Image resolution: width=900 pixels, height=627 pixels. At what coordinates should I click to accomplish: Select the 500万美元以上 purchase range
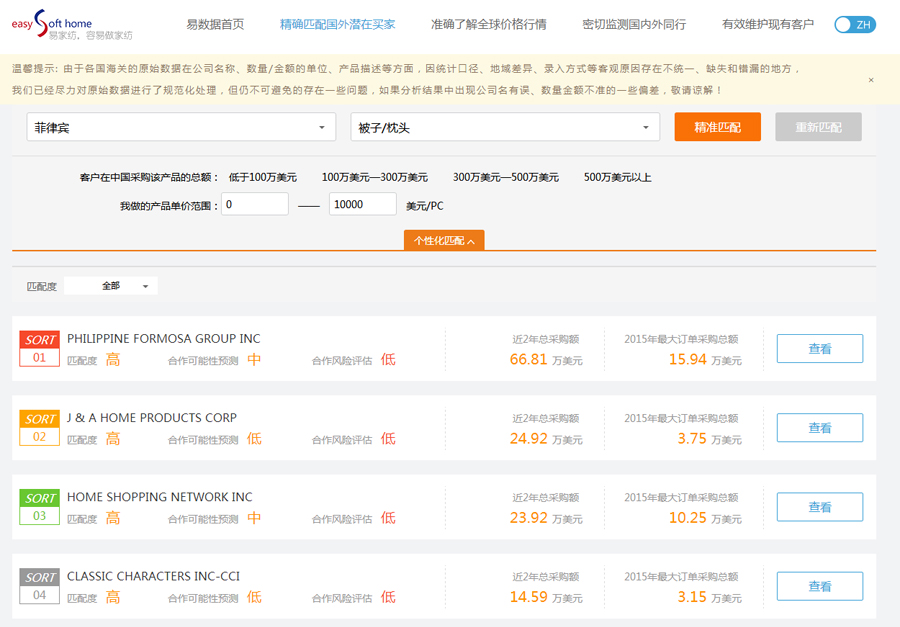point(618,177)
